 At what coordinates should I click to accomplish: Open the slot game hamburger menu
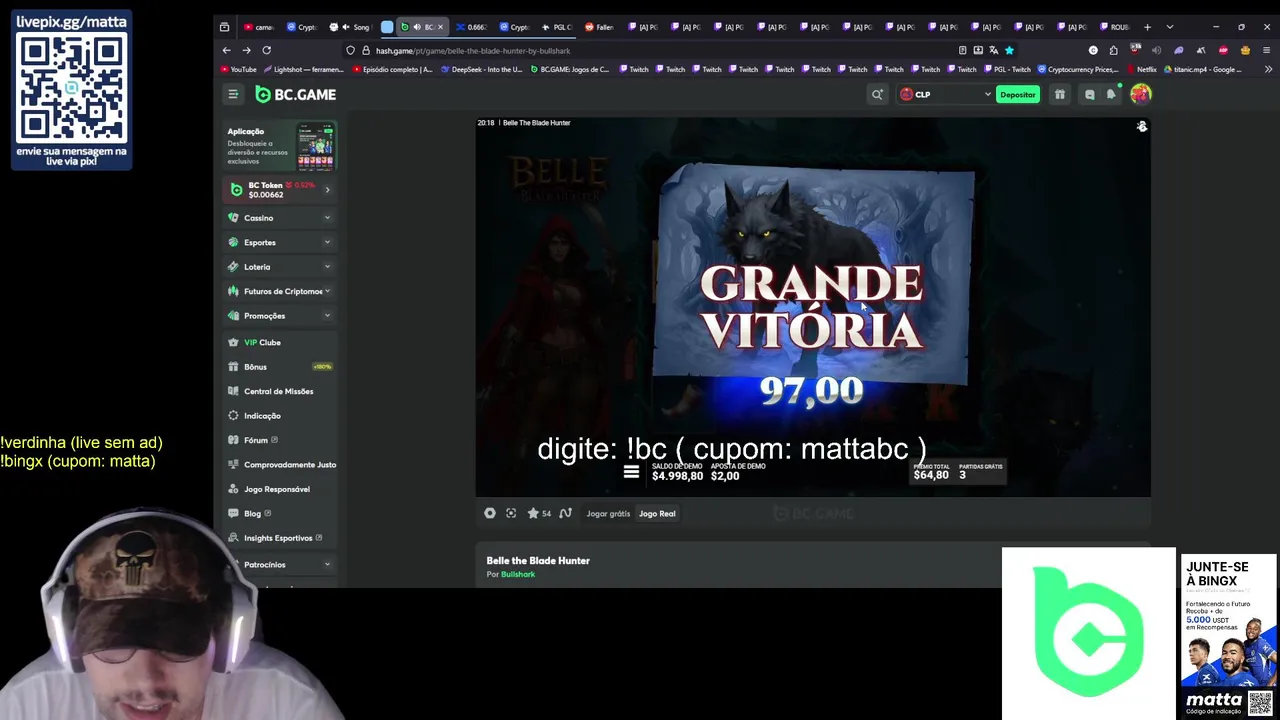(631, 472)
